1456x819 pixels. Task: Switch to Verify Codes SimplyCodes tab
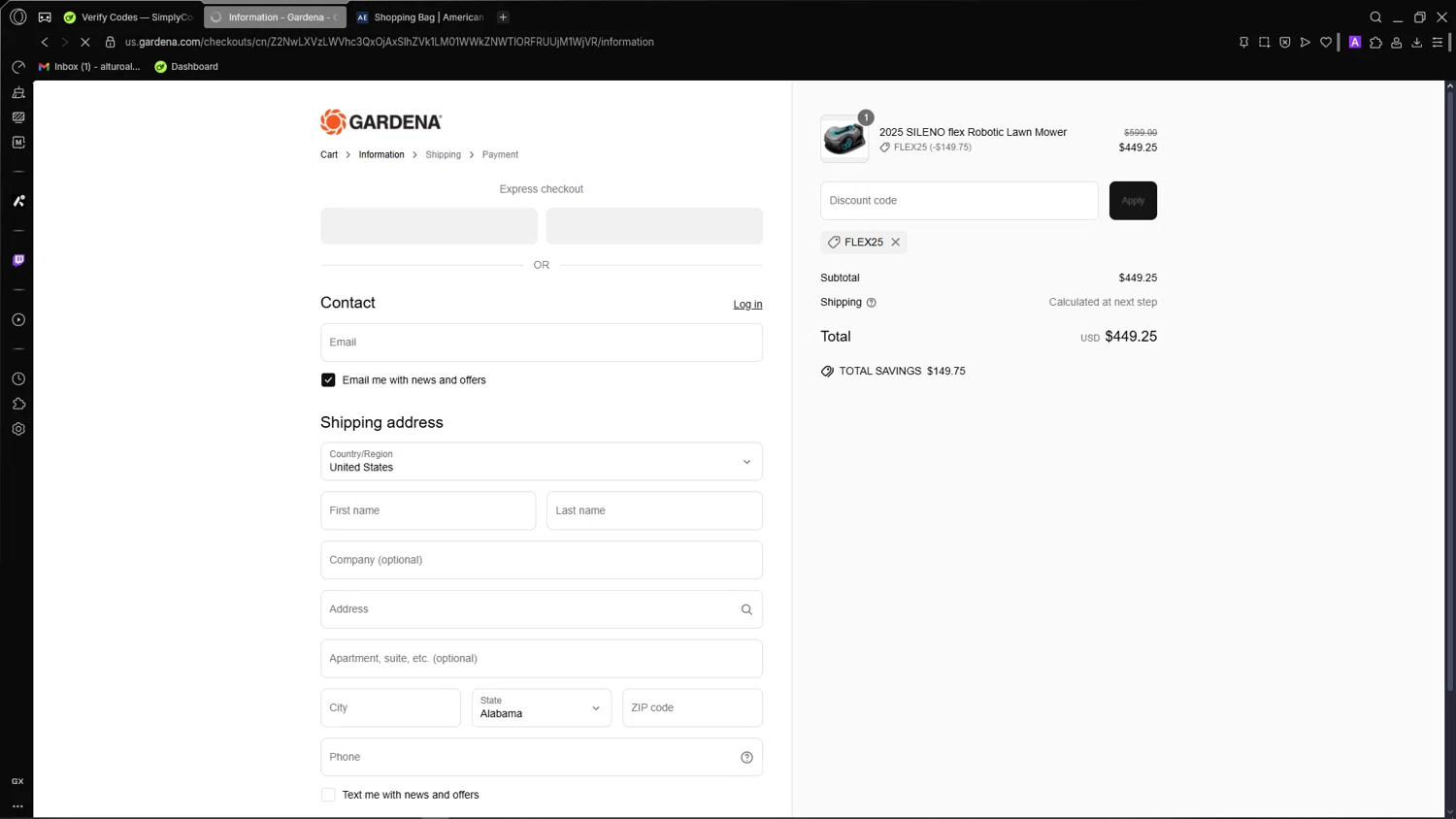click(128, 17)
